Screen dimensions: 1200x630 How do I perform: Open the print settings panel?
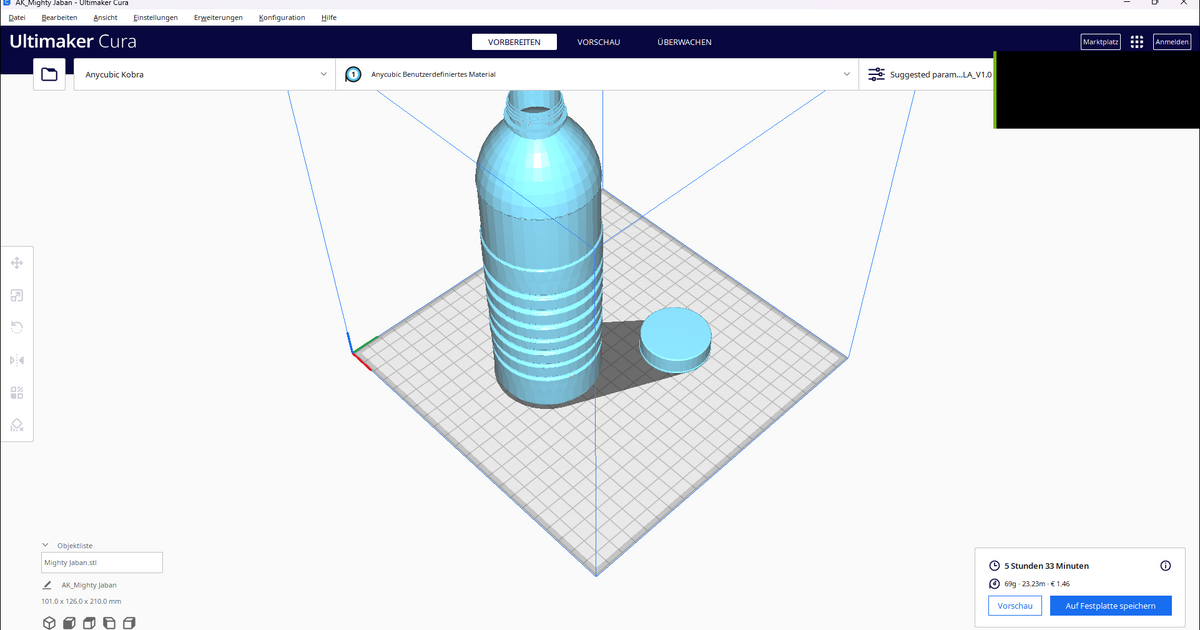(930, 73)
